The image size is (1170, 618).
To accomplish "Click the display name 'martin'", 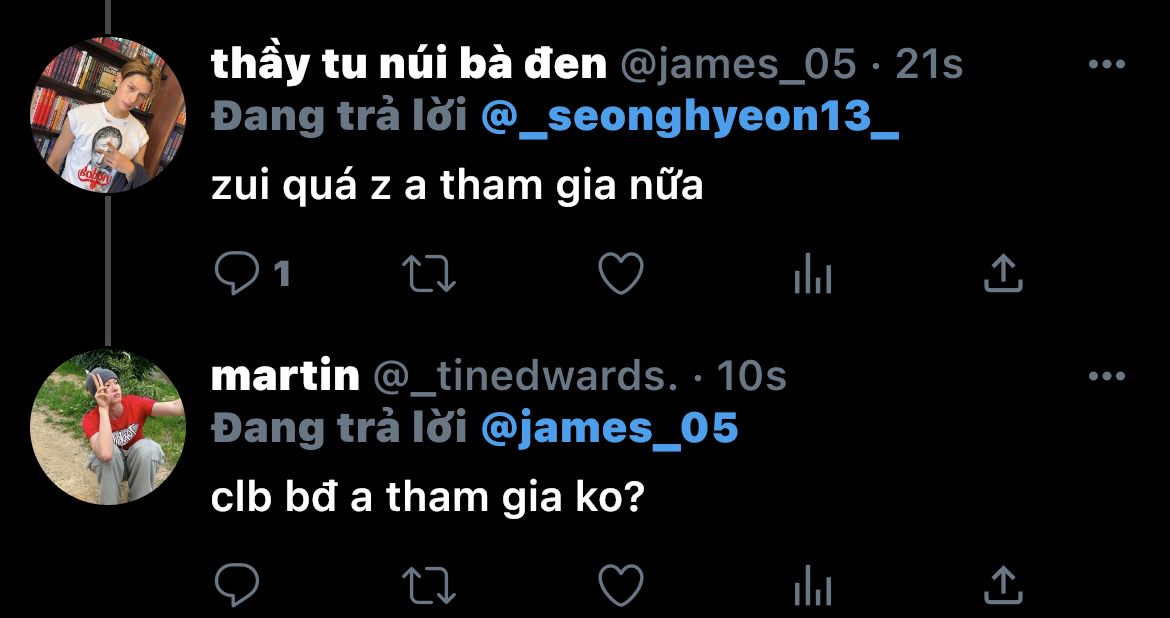I will tap(285, 376).
